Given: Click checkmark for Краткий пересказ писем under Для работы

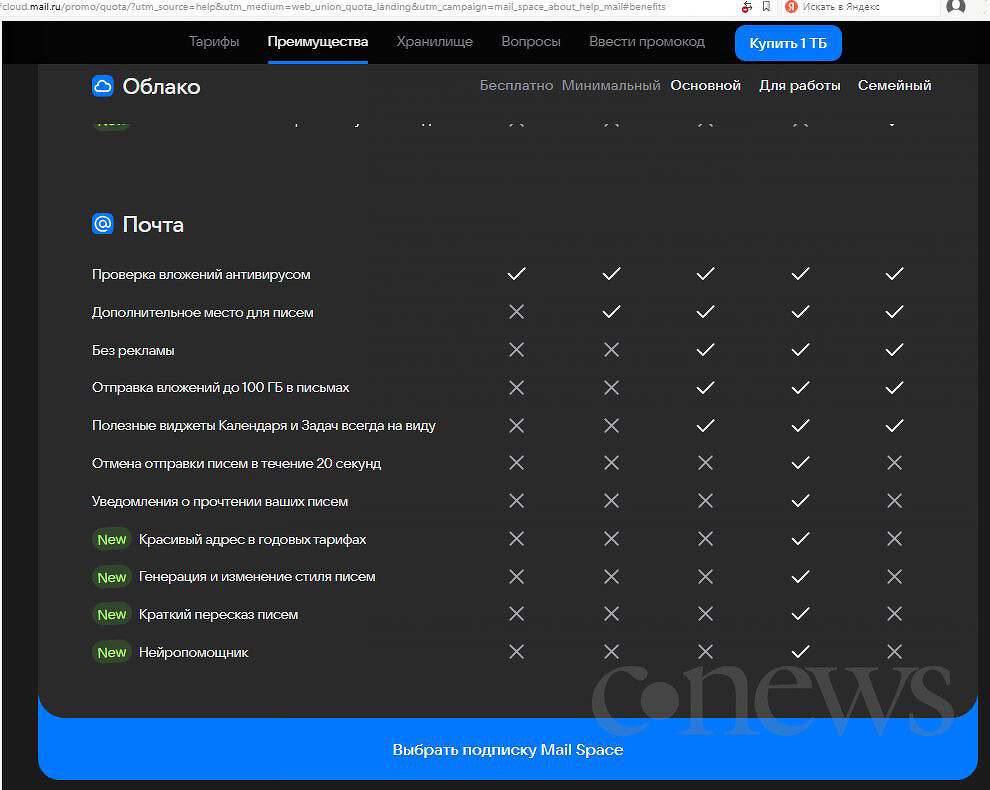Looking at the screenshot, I should tap(800, 614).
